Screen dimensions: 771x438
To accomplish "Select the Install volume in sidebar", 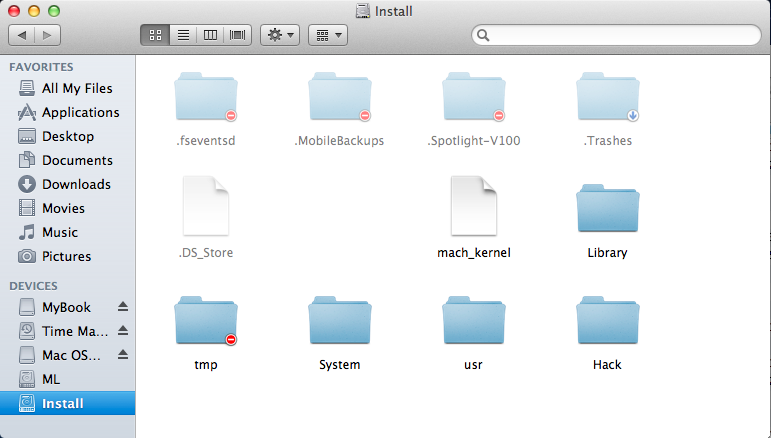I will click(67, 403).
